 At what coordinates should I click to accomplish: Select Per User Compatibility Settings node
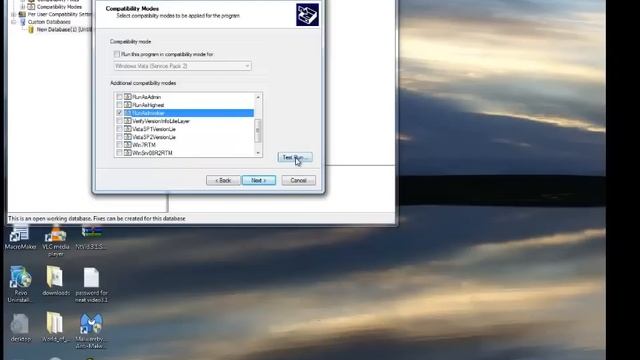60,14
